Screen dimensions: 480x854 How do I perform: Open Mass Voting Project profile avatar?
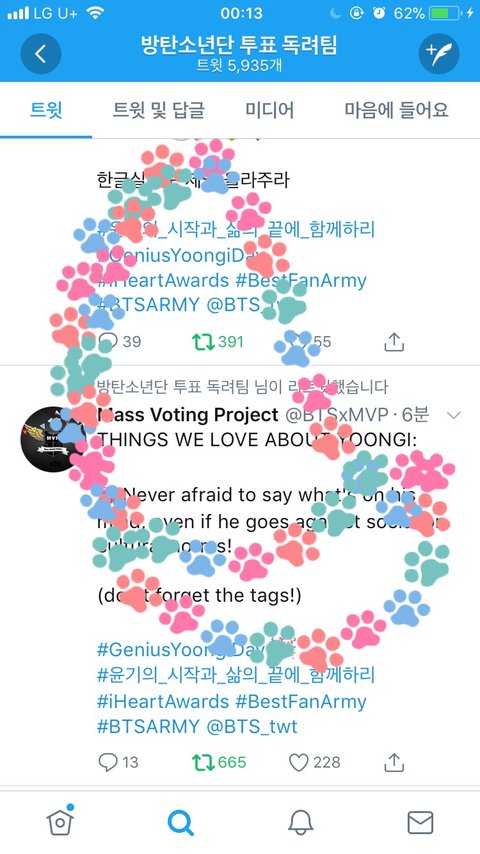click(x=53, y=440)
